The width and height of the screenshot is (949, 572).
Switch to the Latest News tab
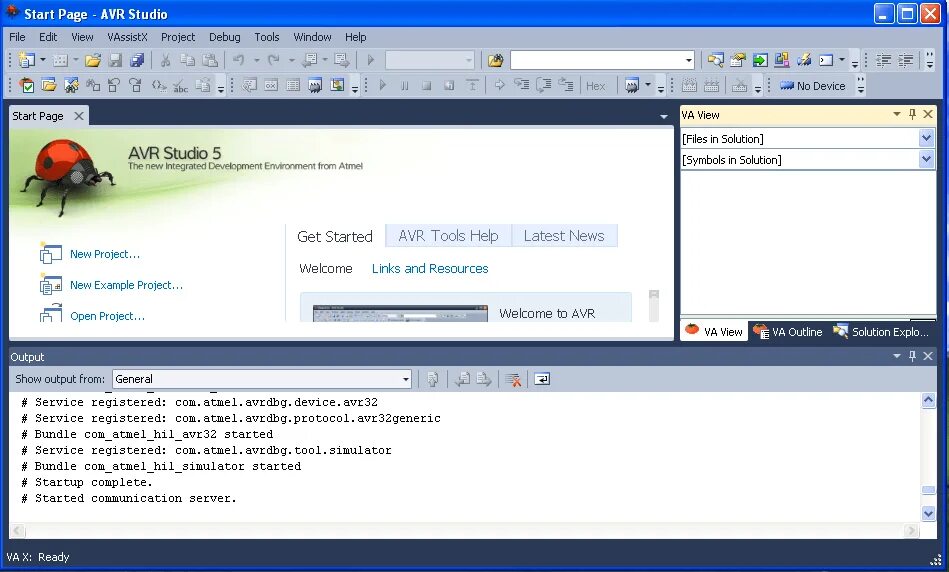(x=564, y=235)
